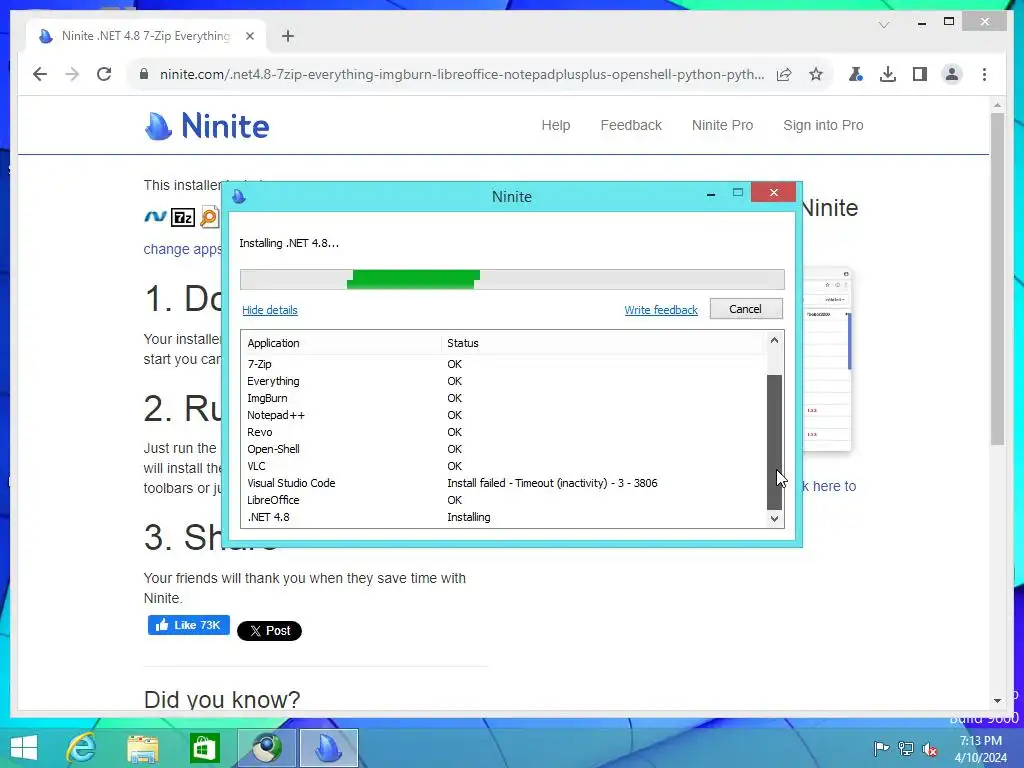Click the 7-Zip icon on the webpage
This screenshot has width=1024, height=768.
pyautogui.click(x=183, y=217)
